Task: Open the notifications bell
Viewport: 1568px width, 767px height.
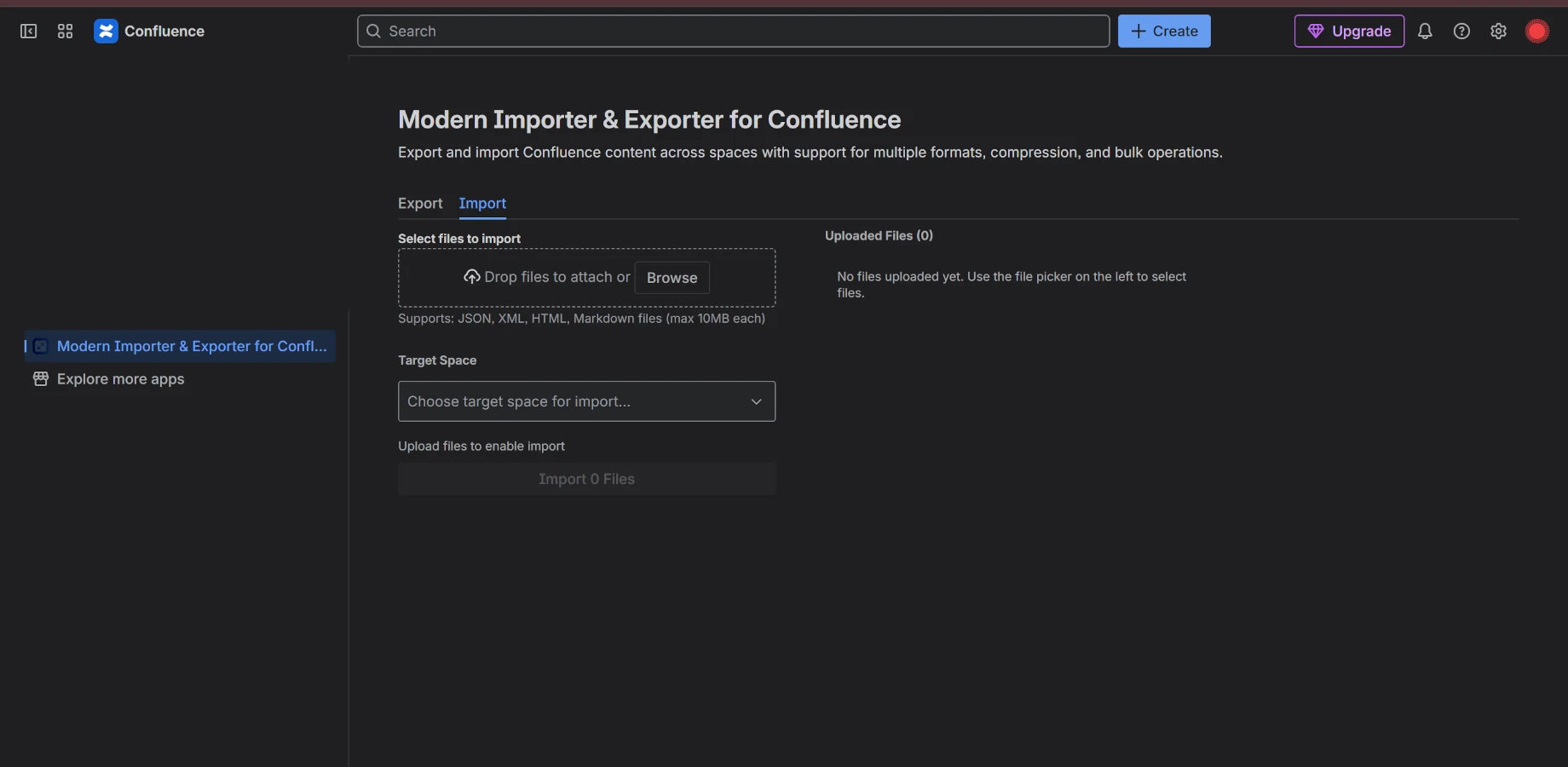Action: click(x=1424, y=32)
